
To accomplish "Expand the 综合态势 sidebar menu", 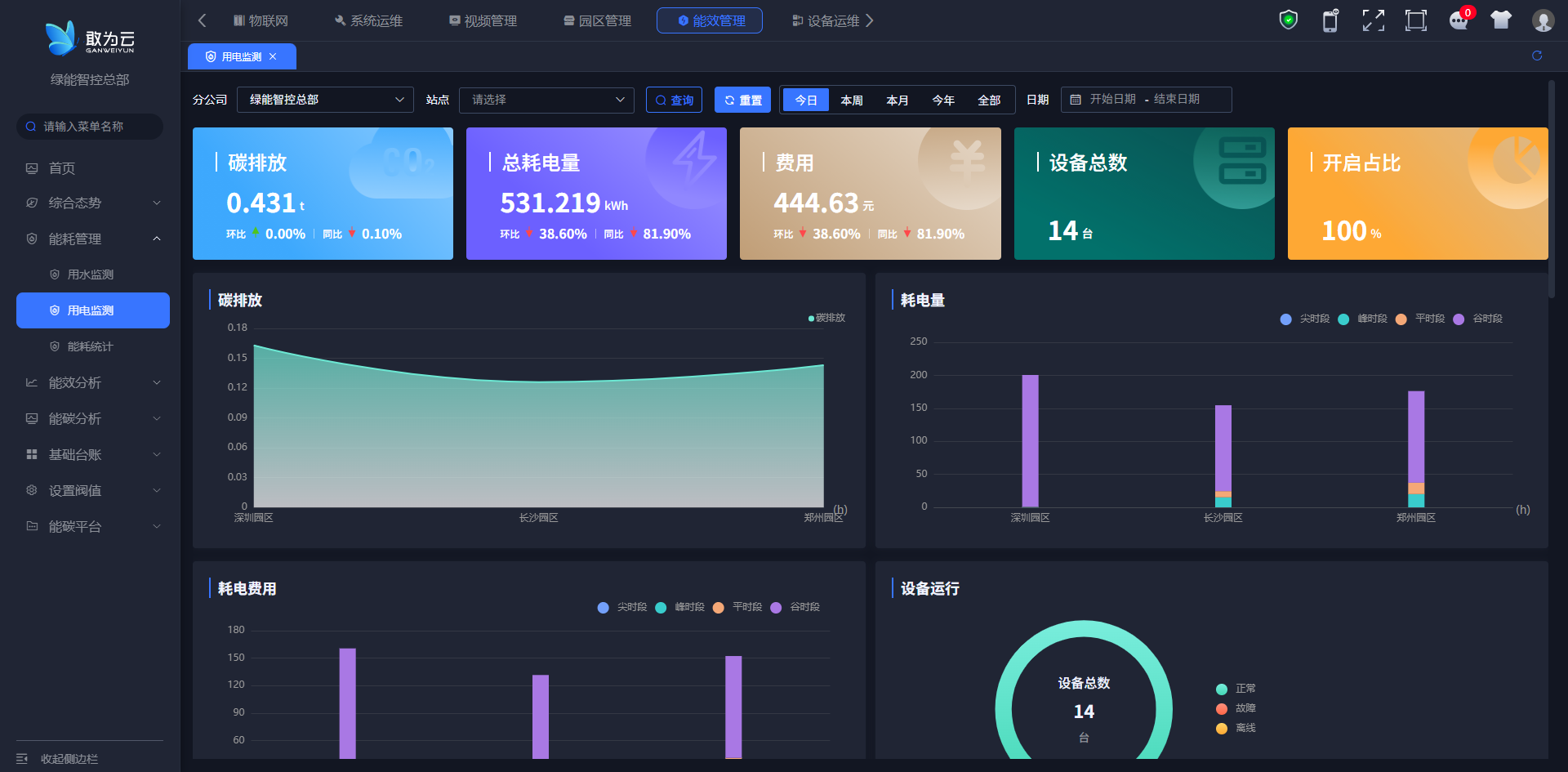I will pyautogui.click(x=157, y=203).
